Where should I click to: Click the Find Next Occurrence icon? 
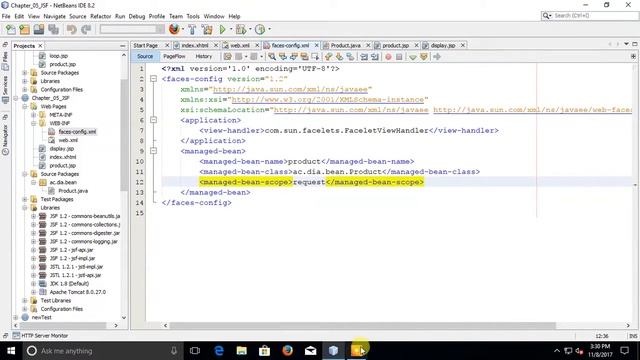(x=293, y=56)
